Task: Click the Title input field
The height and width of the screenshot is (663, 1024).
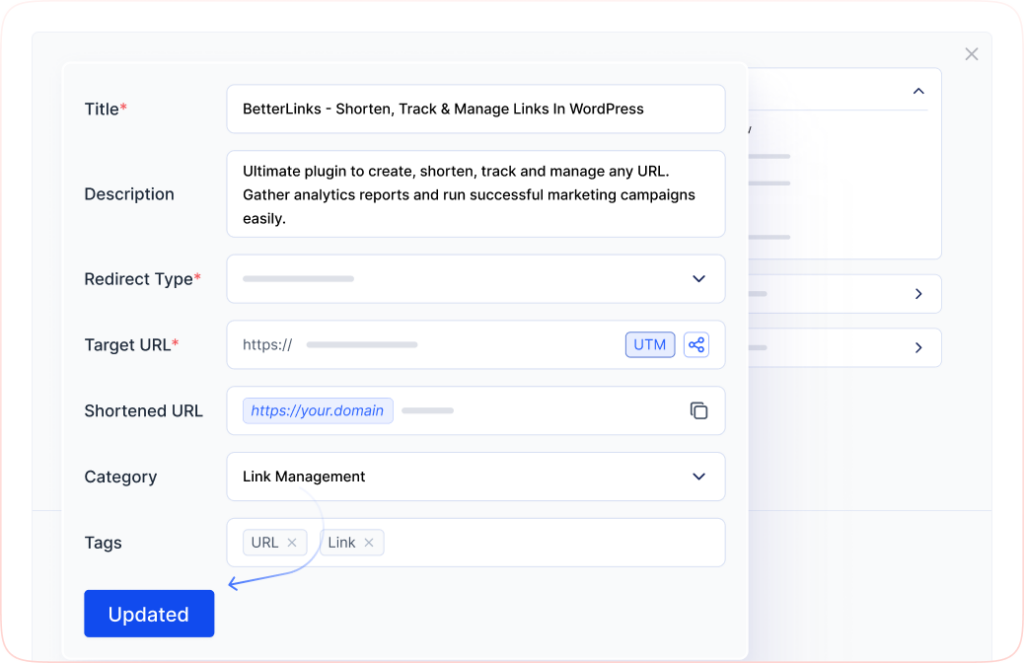Action: click(x=475, y=109)
